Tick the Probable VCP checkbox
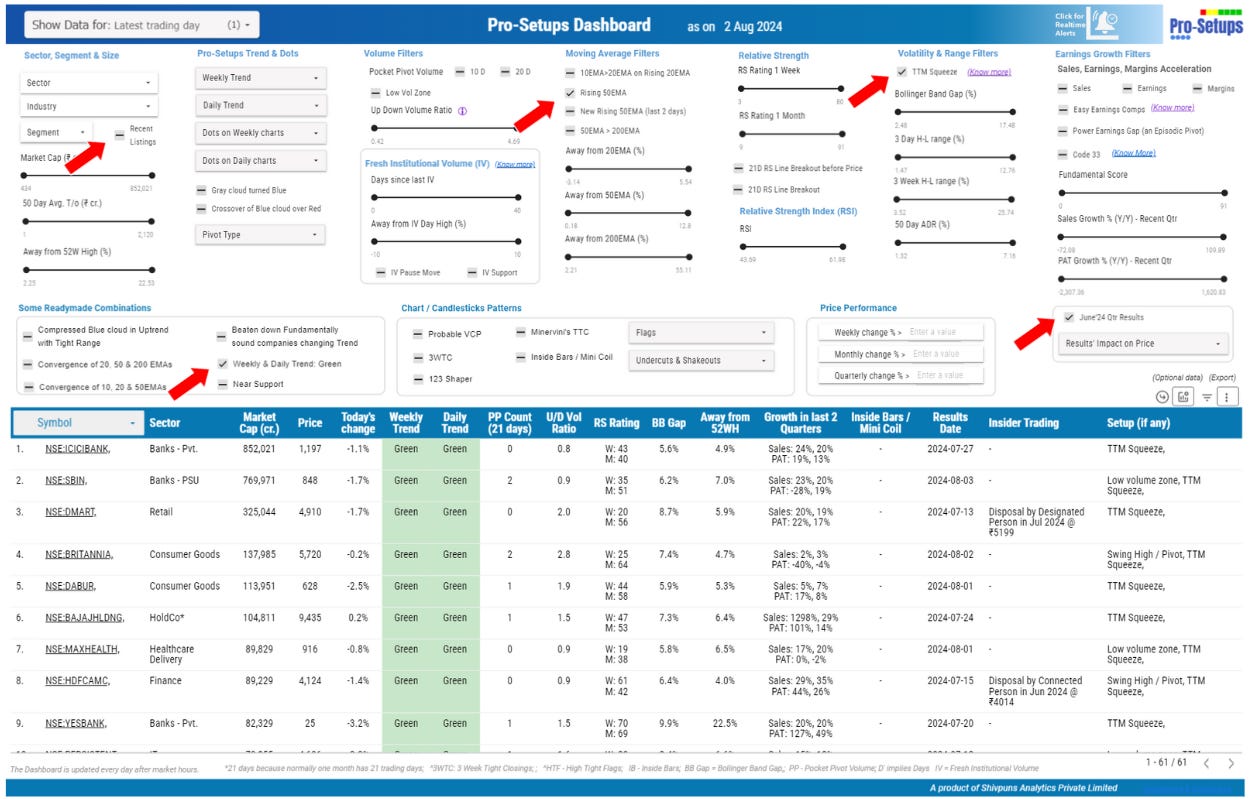This screenshot has height=799, width=1252. tap(418, 334)
